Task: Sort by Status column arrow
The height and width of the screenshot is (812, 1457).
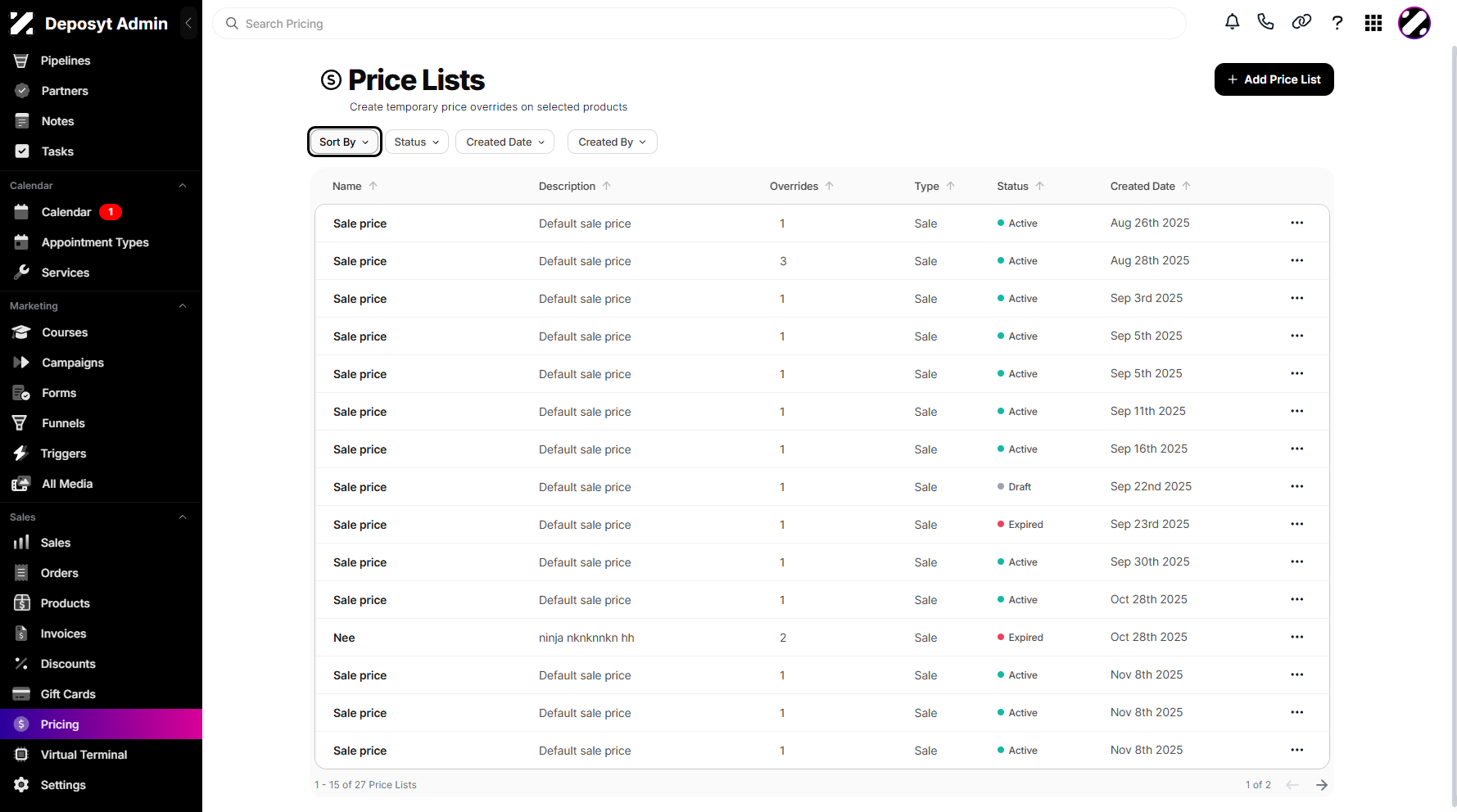Action: (x=1040, y=186)
